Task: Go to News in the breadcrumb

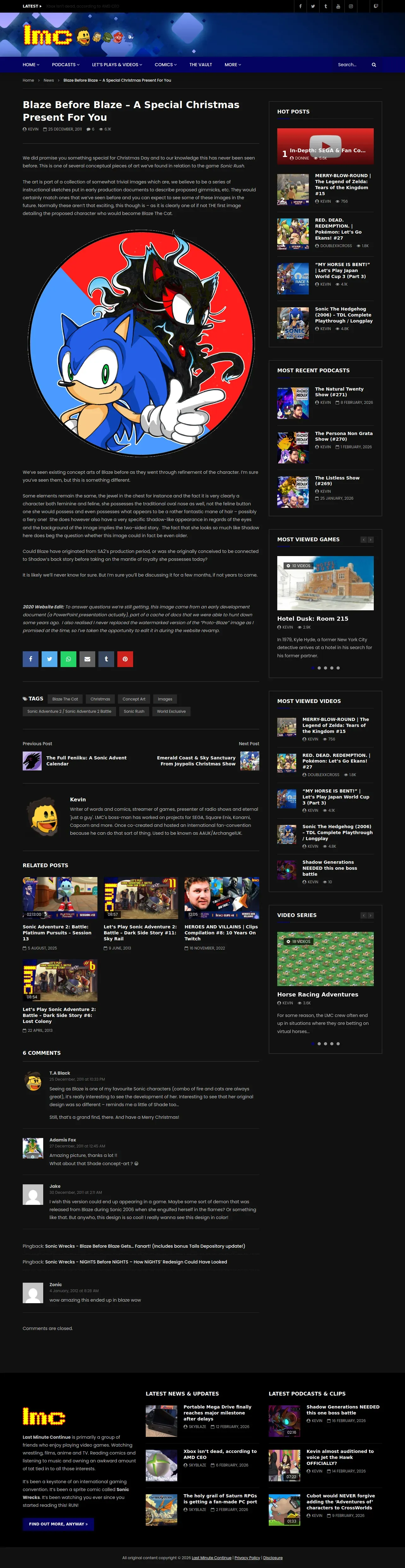Action: tap(49, 80)
